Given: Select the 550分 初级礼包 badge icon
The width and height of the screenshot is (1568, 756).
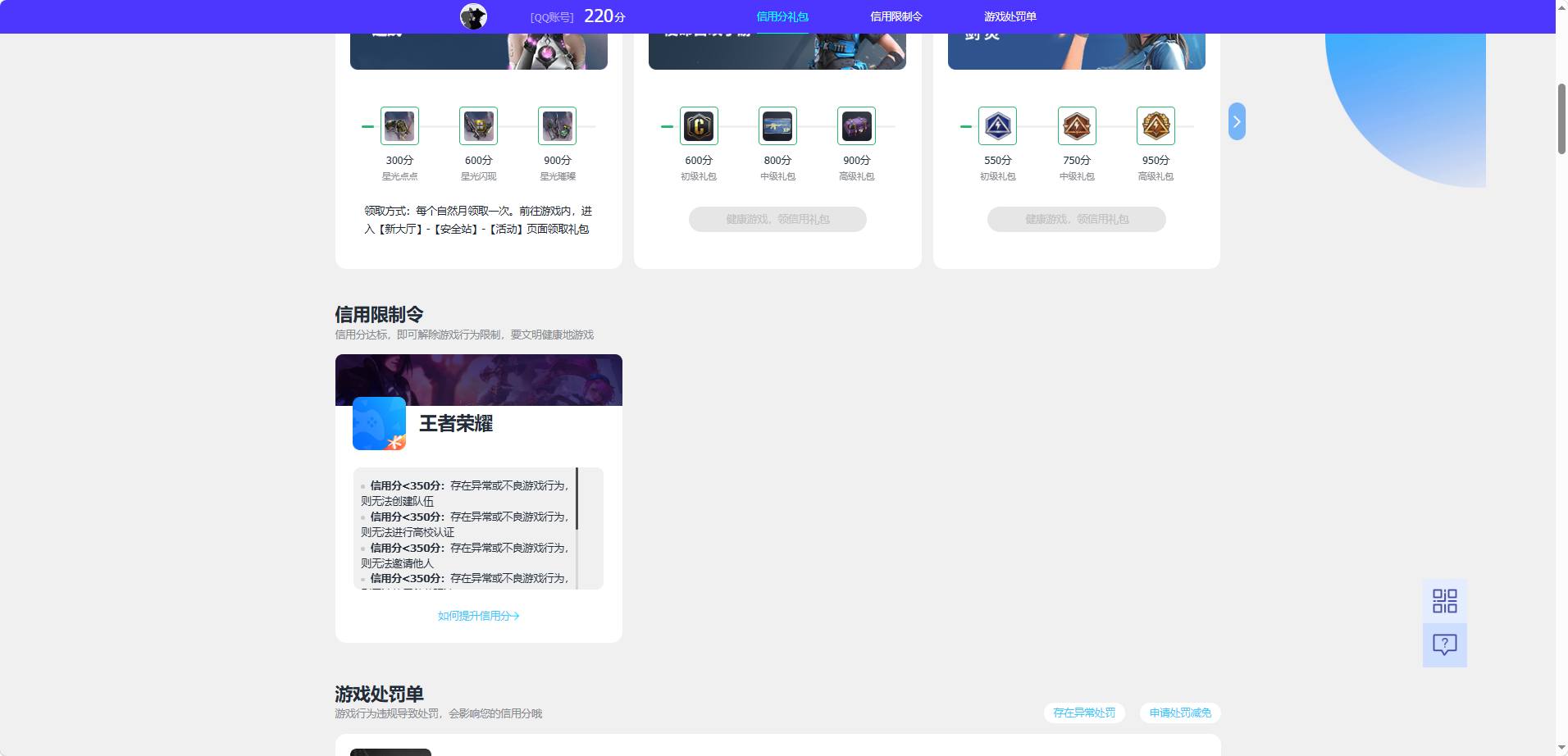Looking at the screenshot, I should [997, 126].
